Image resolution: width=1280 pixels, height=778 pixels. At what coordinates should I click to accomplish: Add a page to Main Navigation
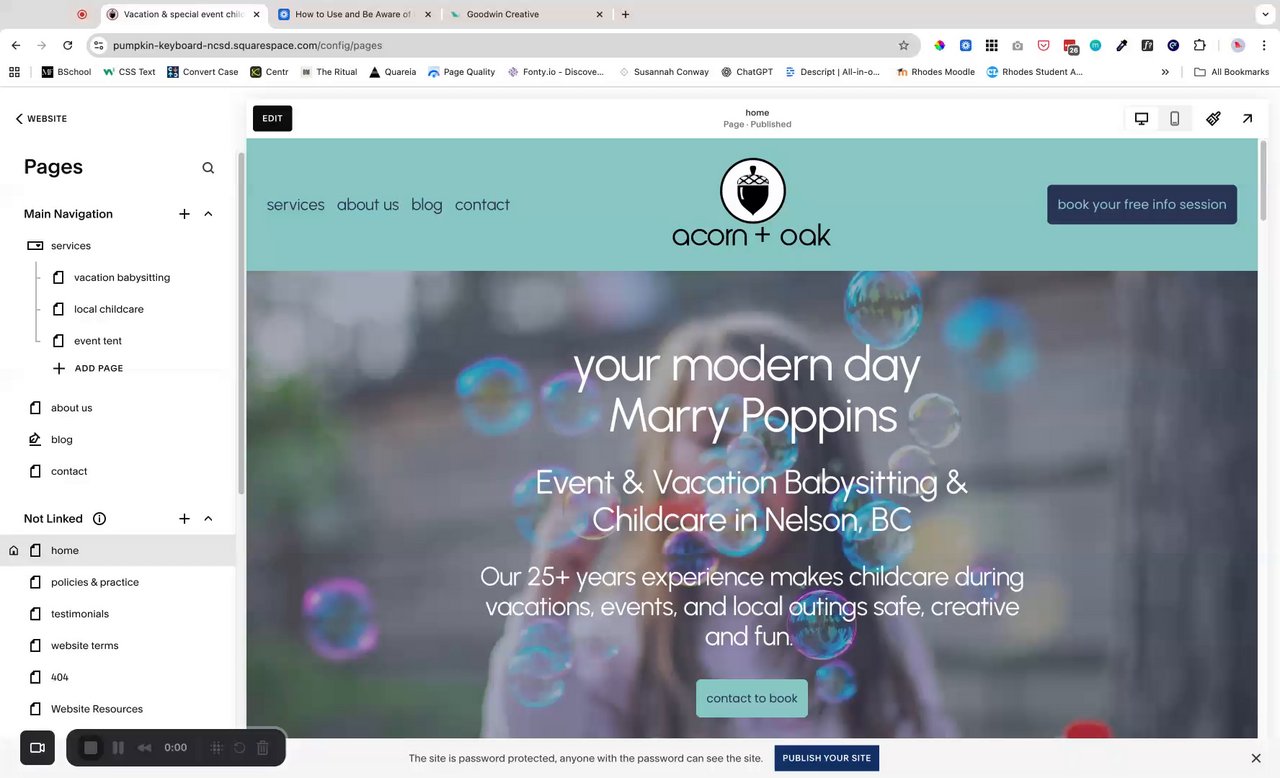(x=184, y=214)
